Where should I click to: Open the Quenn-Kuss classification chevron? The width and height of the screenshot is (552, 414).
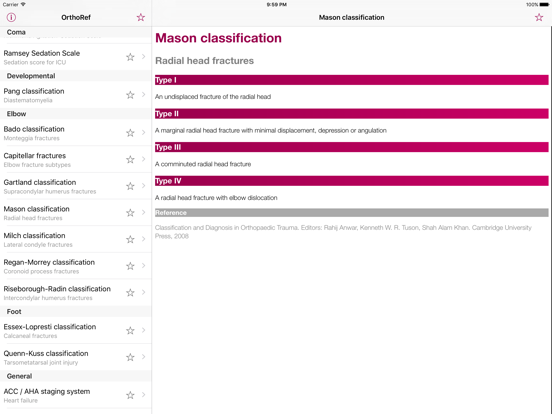144,357
